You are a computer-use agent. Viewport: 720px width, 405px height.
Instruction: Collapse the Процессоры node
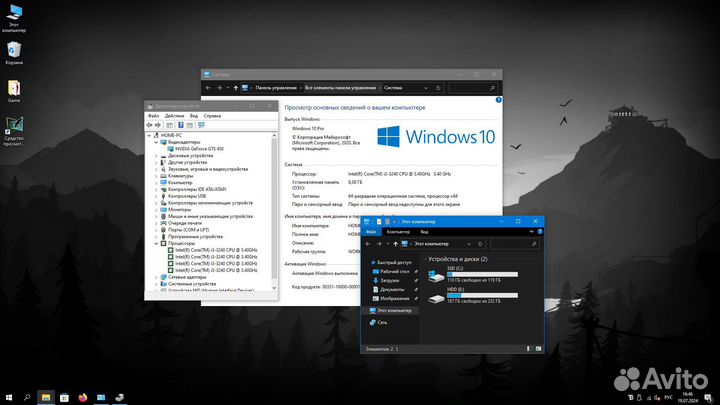pyautogui.click(x=156, y=243)
